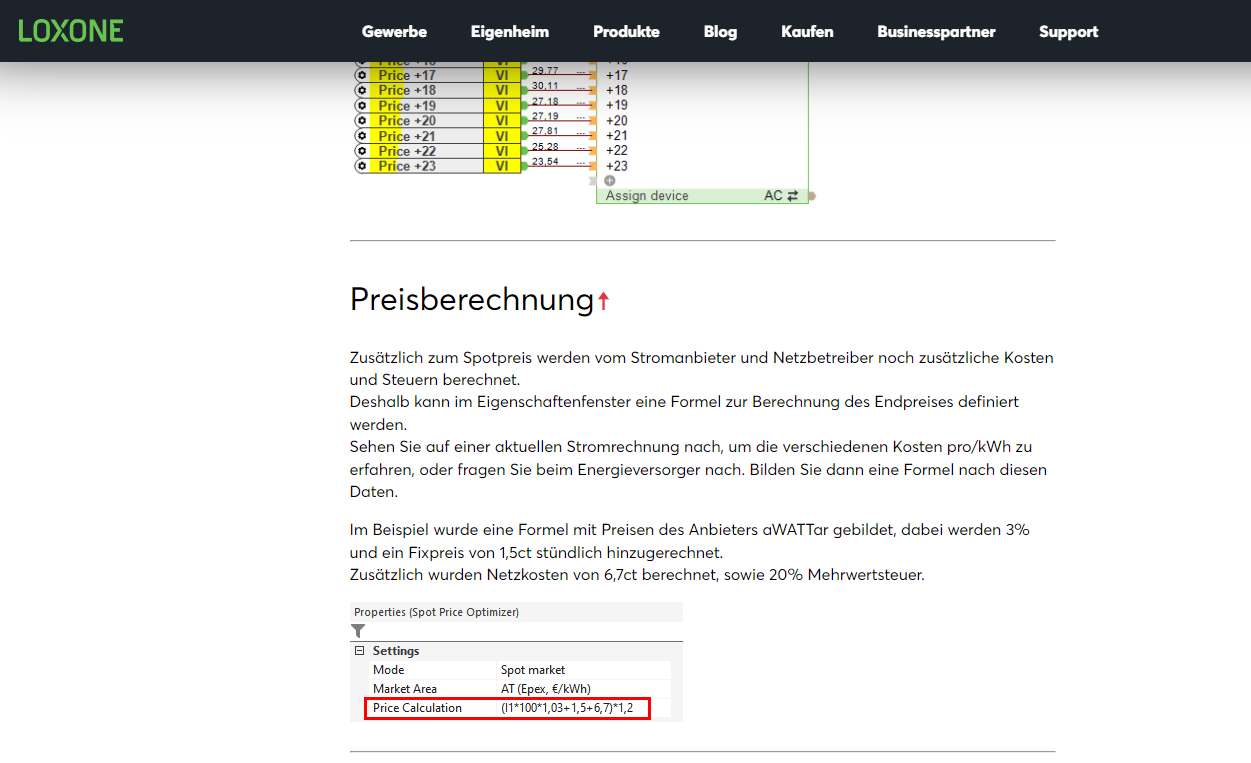The width and height of the screenshot is (1251, 763).
Task: Click the value 30,11
Action: (545, 86)
